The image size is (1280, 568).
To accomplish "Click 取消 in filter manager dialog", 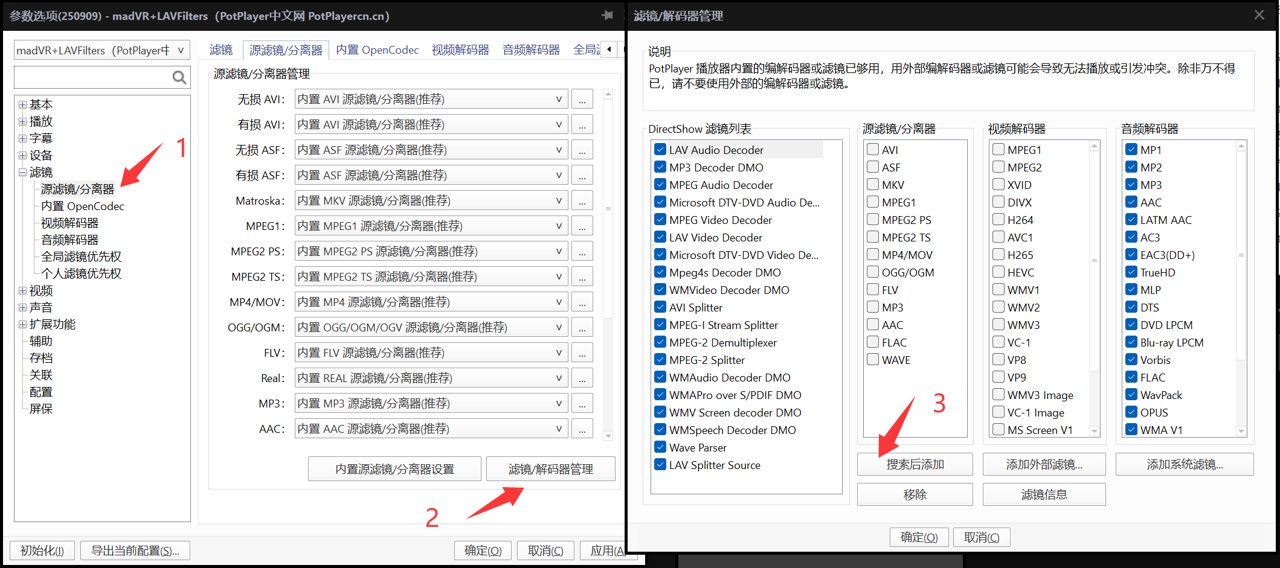I will click(982, 537).
